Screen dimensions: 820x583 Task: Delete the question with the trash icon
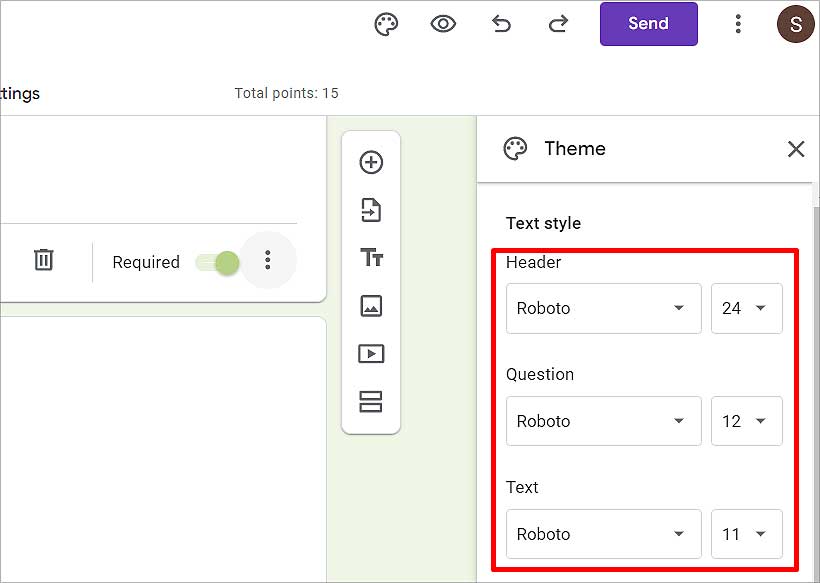[x=43, y=260]
